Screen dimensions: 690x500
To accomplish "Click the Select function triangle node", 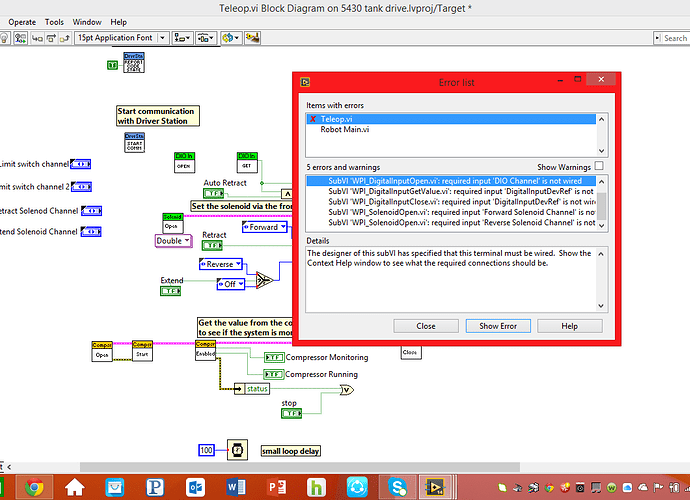I will [x=264, y=280].
